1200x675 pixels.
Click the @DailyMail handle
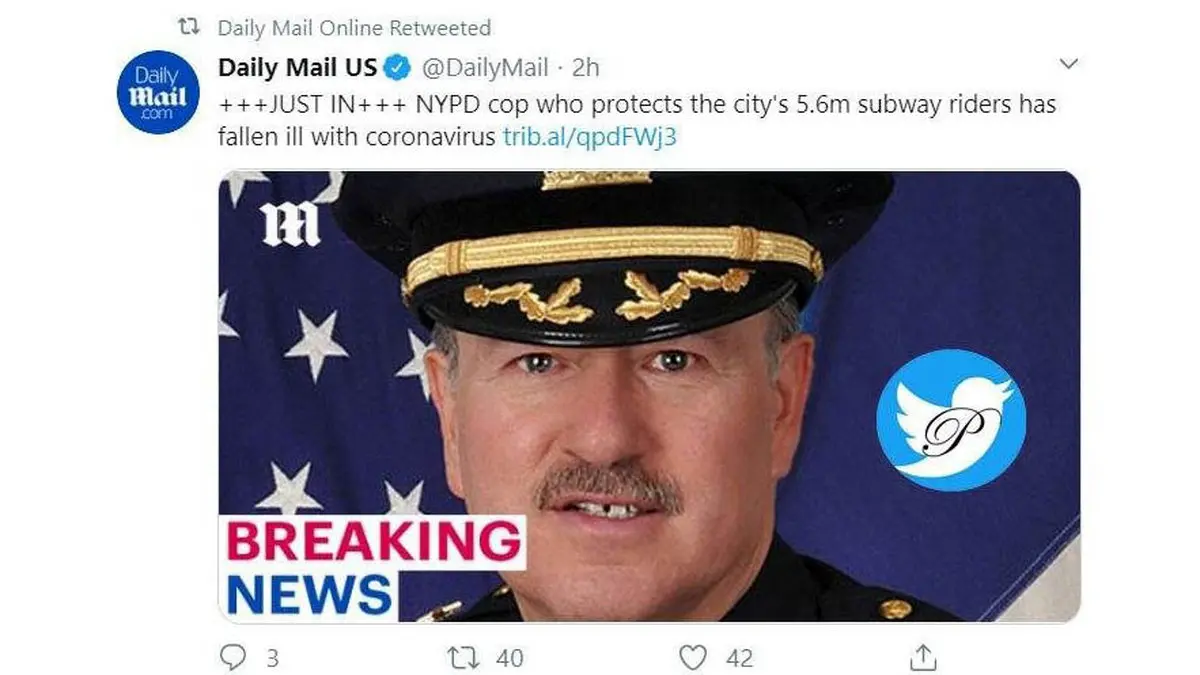tap(485, 68)
